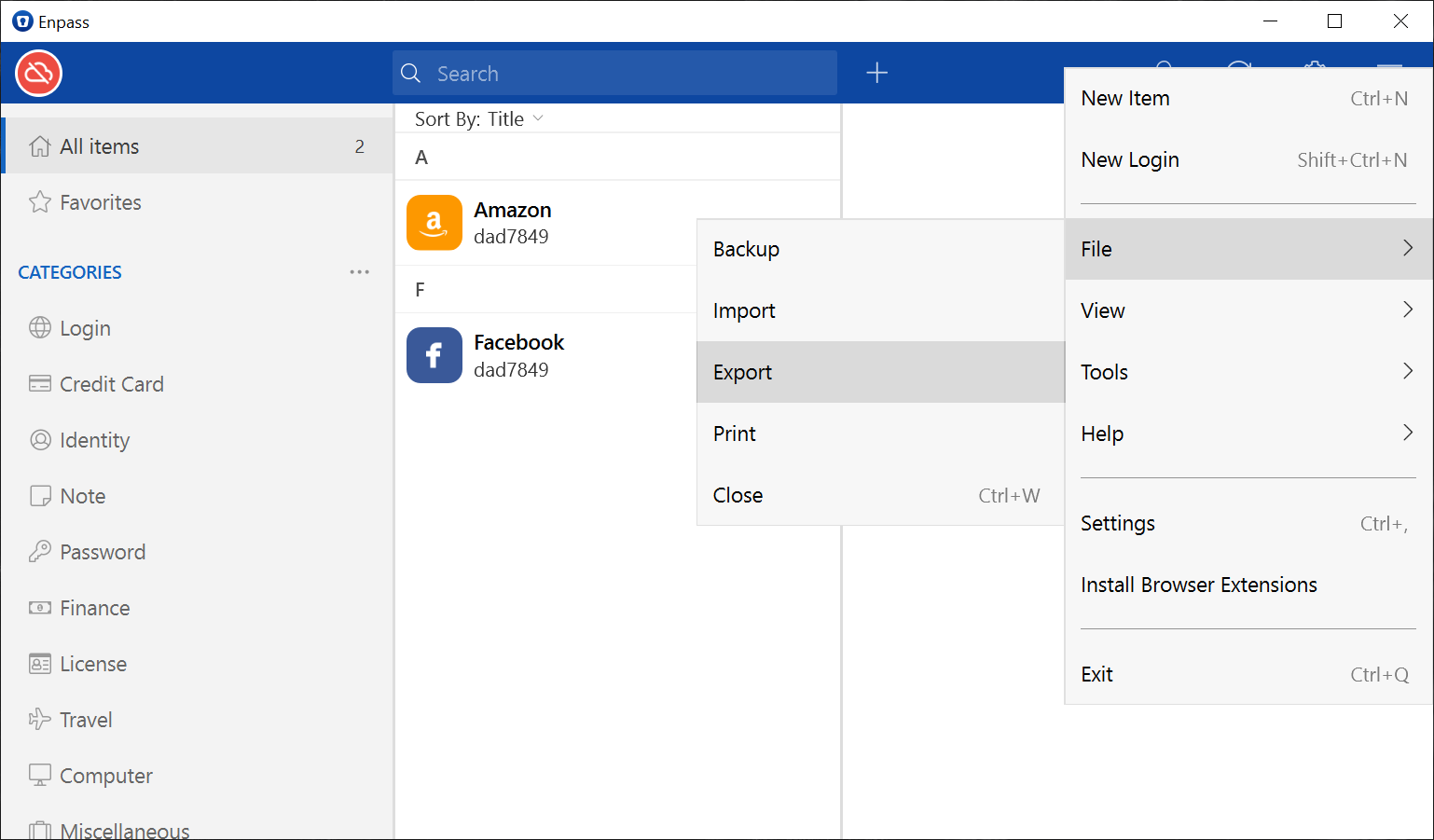
Task: Select the Password key icon category
Action: click(x=40, y=552)
